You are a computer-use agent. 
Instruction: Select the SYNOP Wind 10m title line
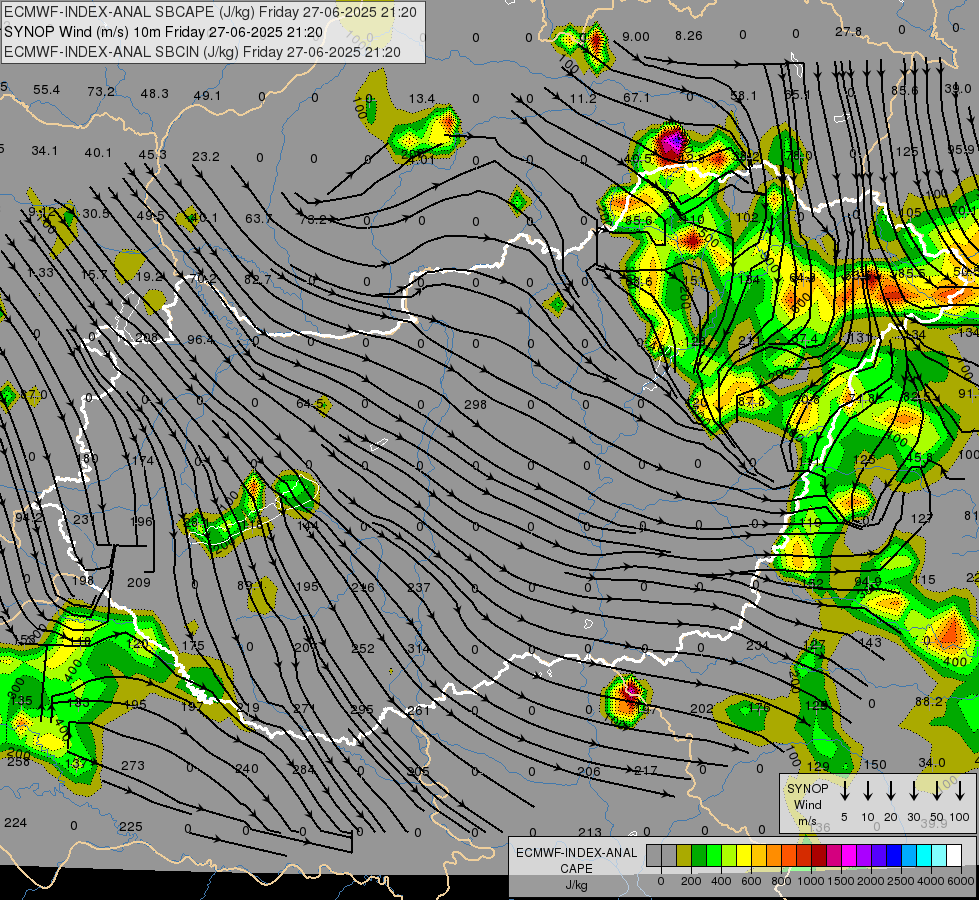click(164, 32)
